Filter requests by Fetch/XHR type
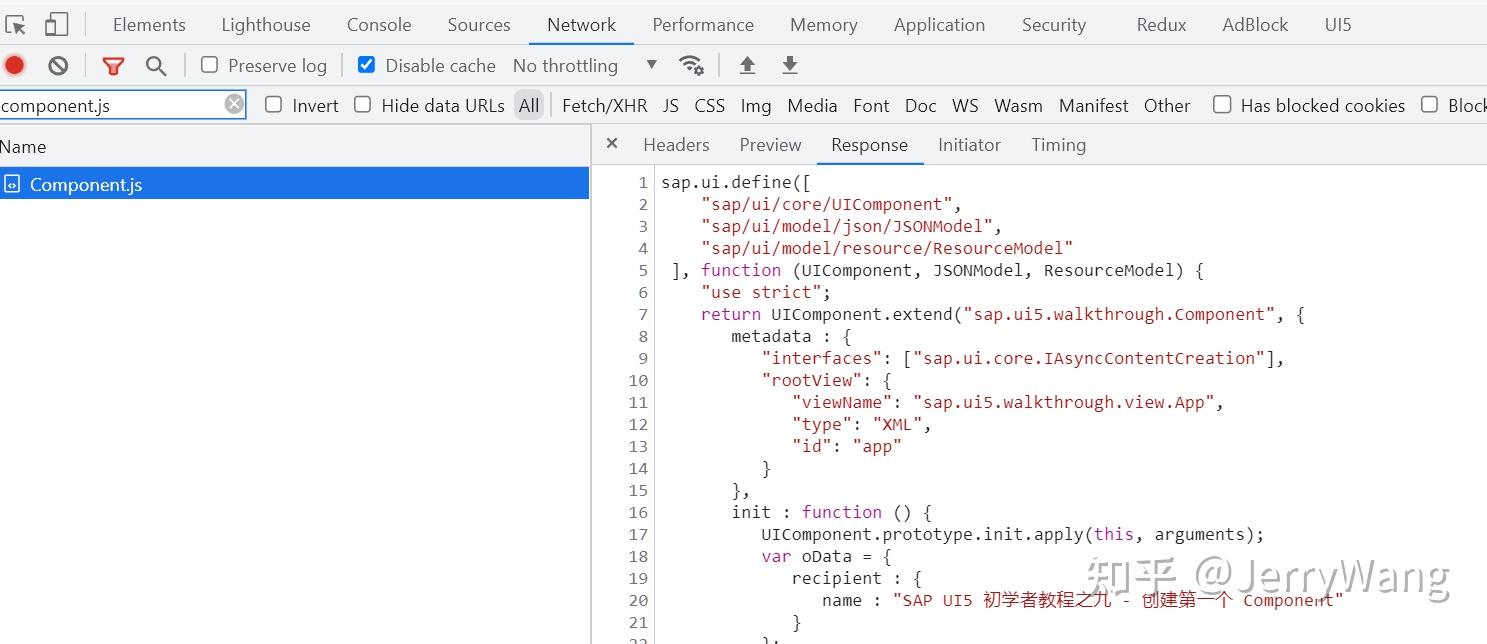The width and height of the screenshot is (1487, 644). point(604,105)
